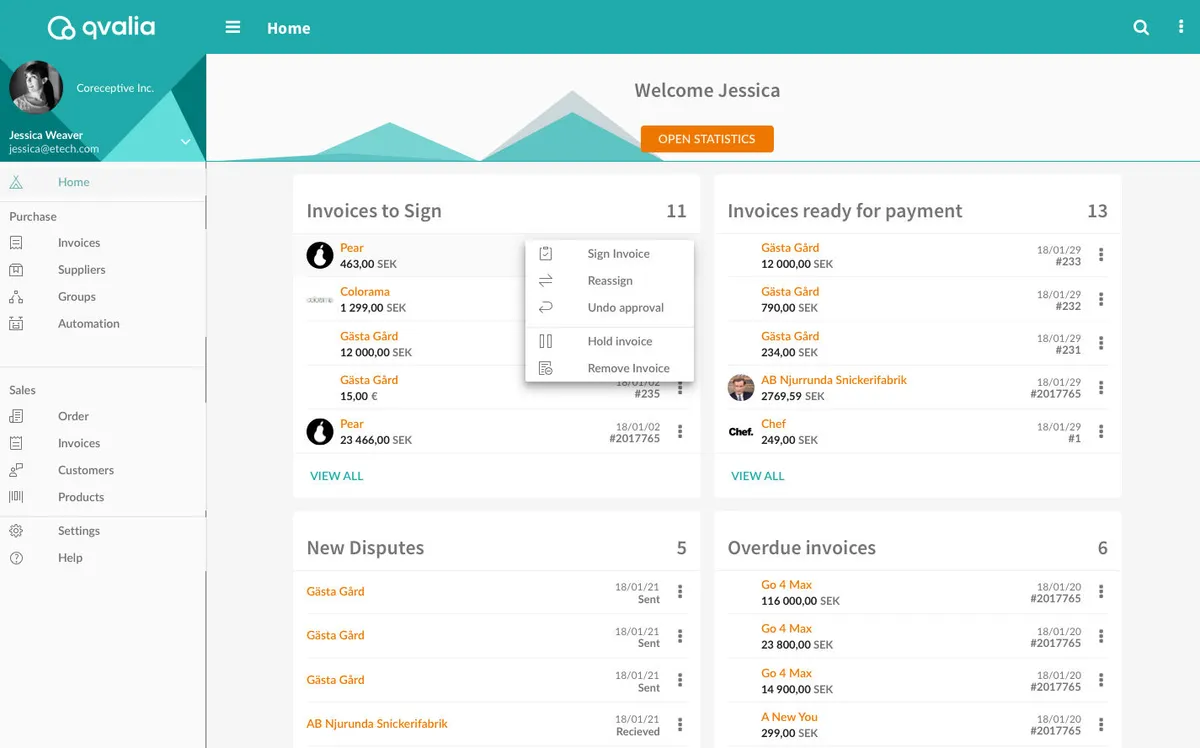Open AB Njurrunda Snickerifabrik payment invoice
1200x748 pixels.
[x=834, y=380]
